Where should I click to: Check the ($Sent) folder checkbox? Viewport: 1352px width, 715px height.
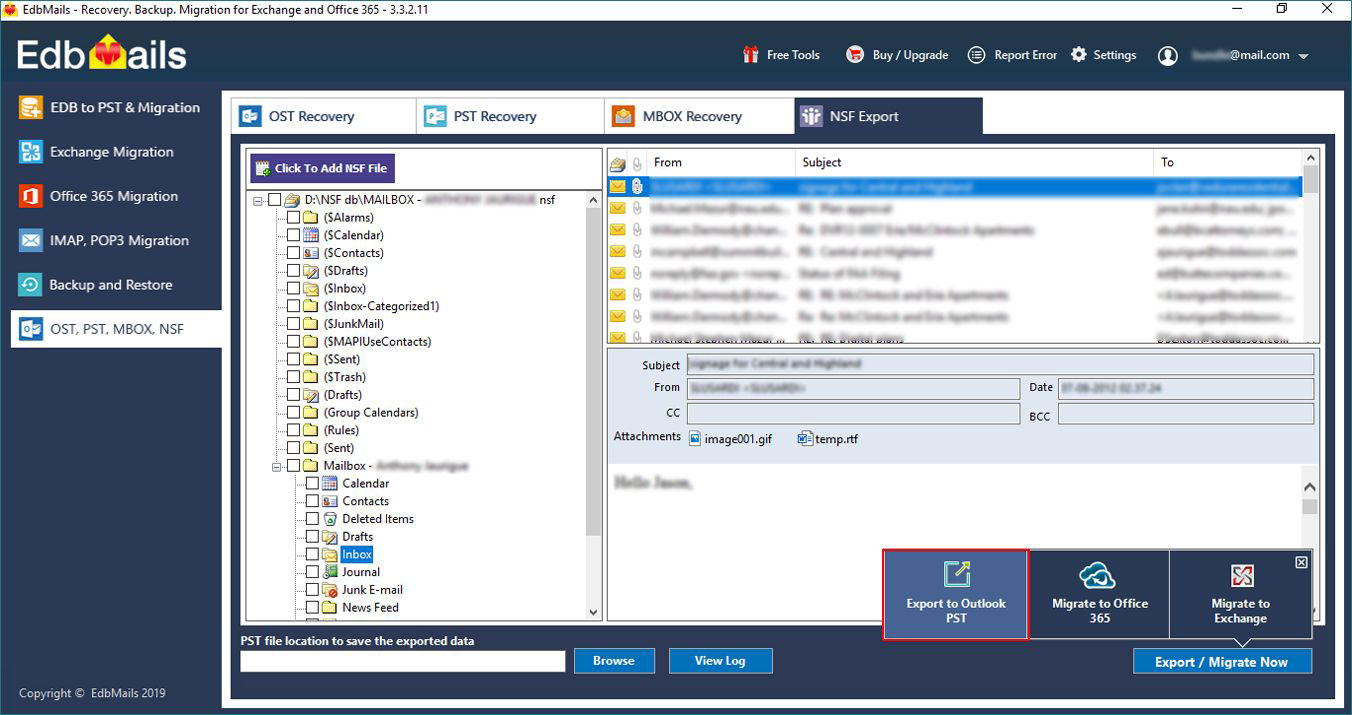pyautogui.click(x=293, y=359)
